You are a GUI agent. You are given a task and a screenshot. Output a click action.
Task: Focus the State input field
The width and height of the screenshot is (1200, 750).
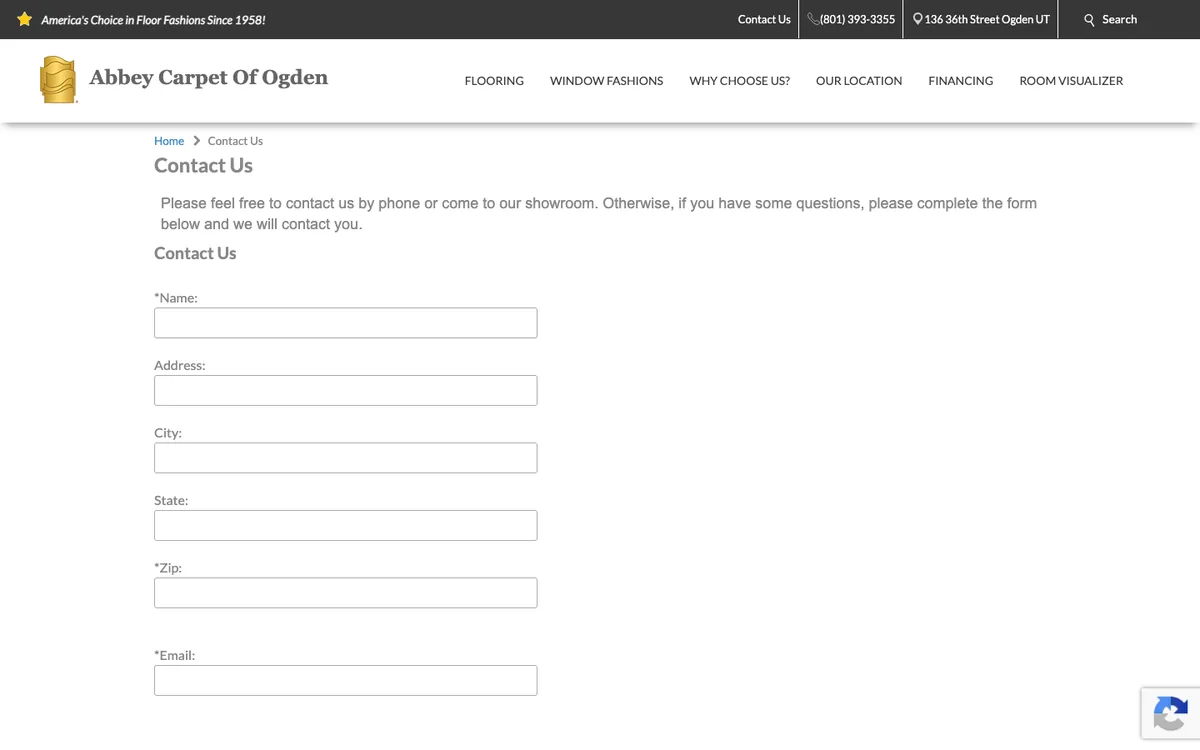345,525
